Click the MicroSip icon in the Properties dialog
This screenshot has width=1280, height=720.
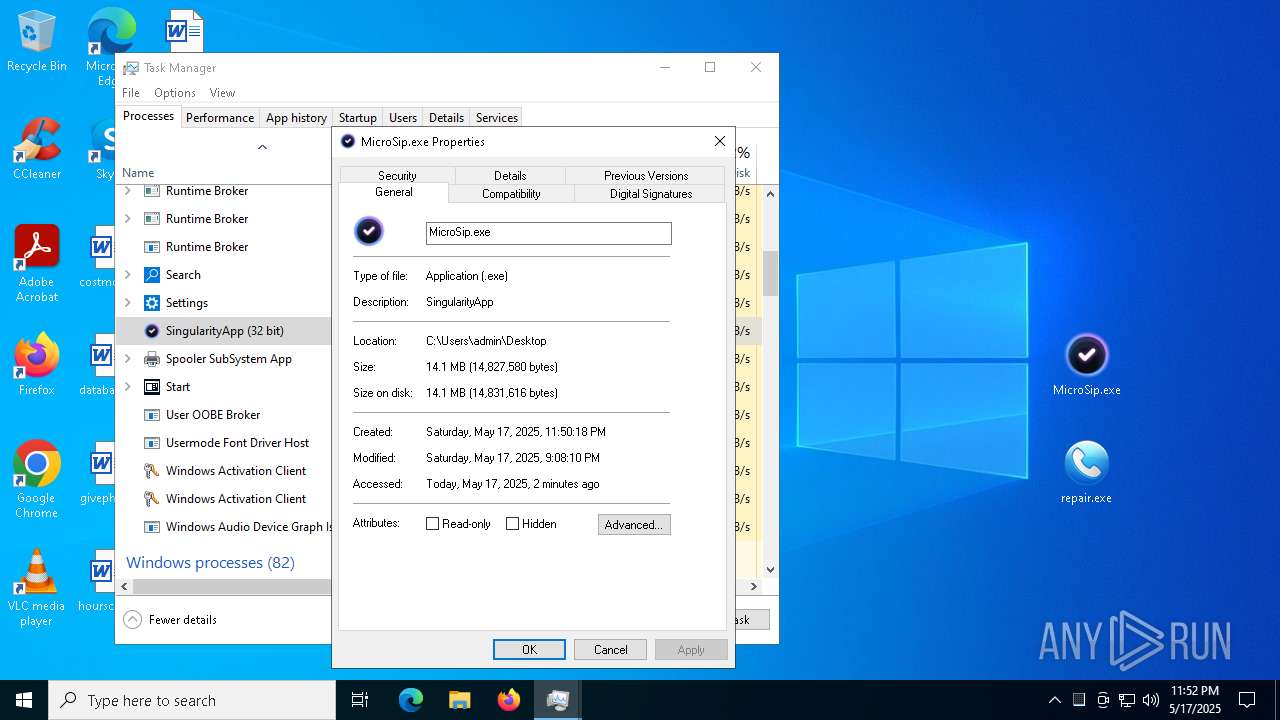click(369, 232)
